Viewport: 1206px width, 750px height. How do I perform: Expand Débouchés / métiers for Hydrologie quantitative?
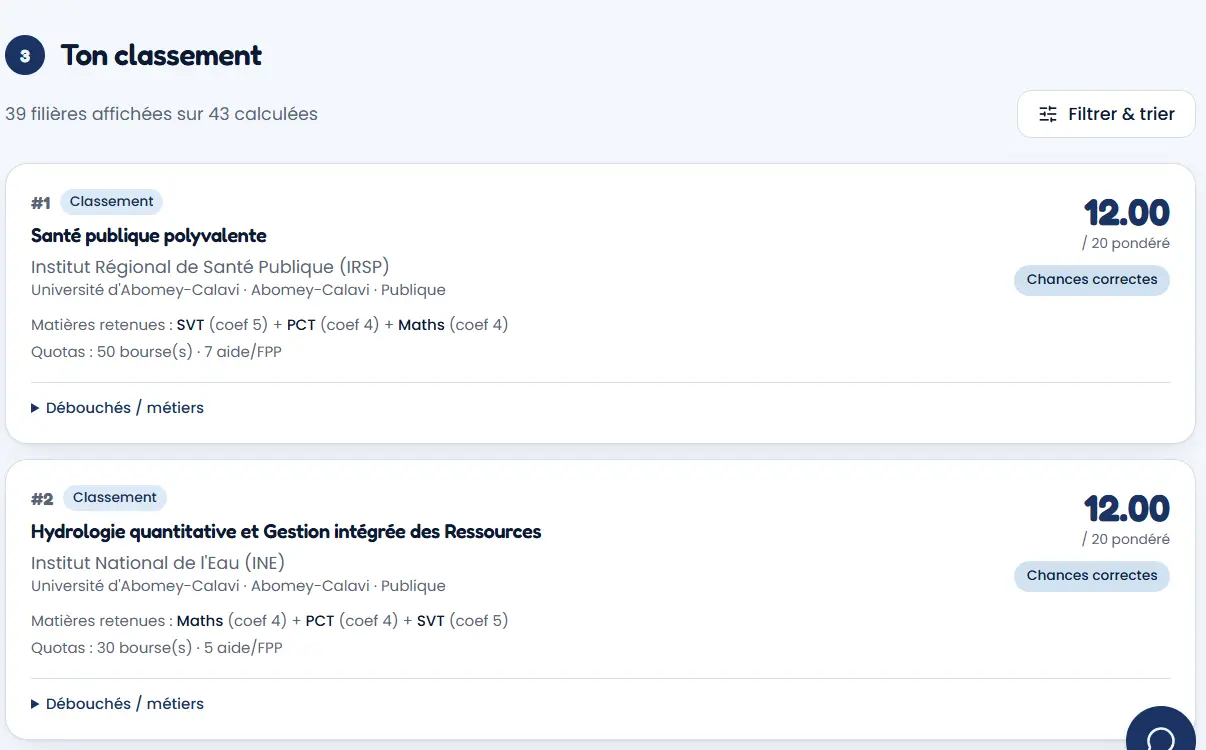point(117,704)
